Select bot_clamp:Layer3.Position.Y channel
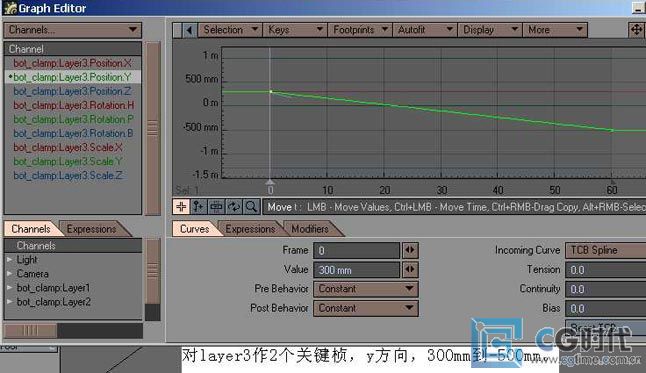This screenshot has height=373, width=646. click(x=73, y=77)
